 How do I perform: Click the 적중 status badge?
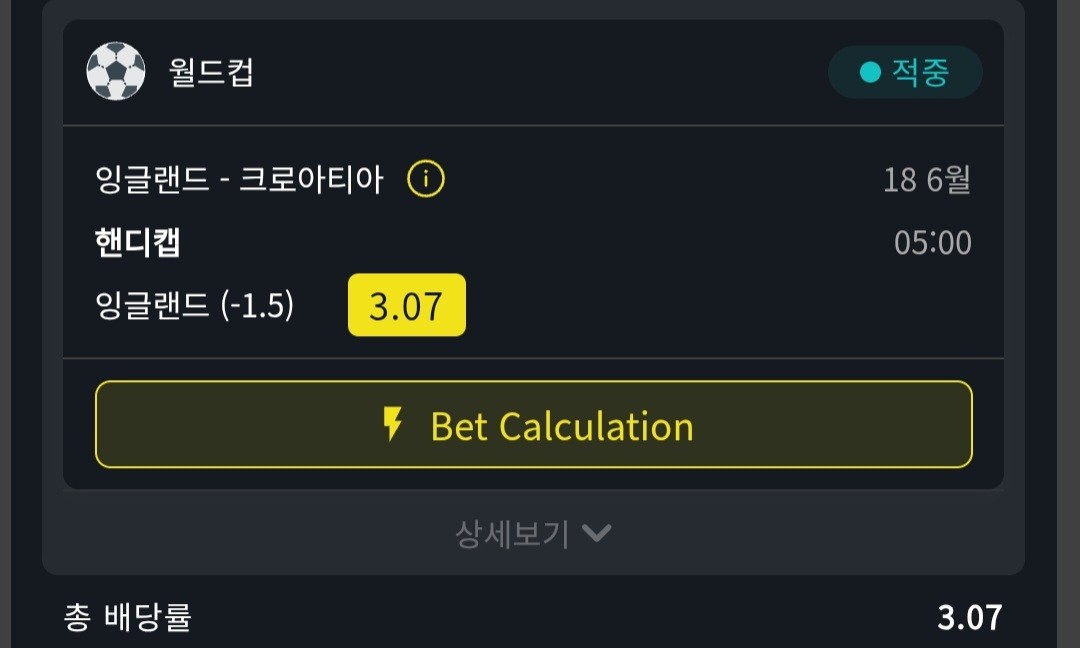905,72
